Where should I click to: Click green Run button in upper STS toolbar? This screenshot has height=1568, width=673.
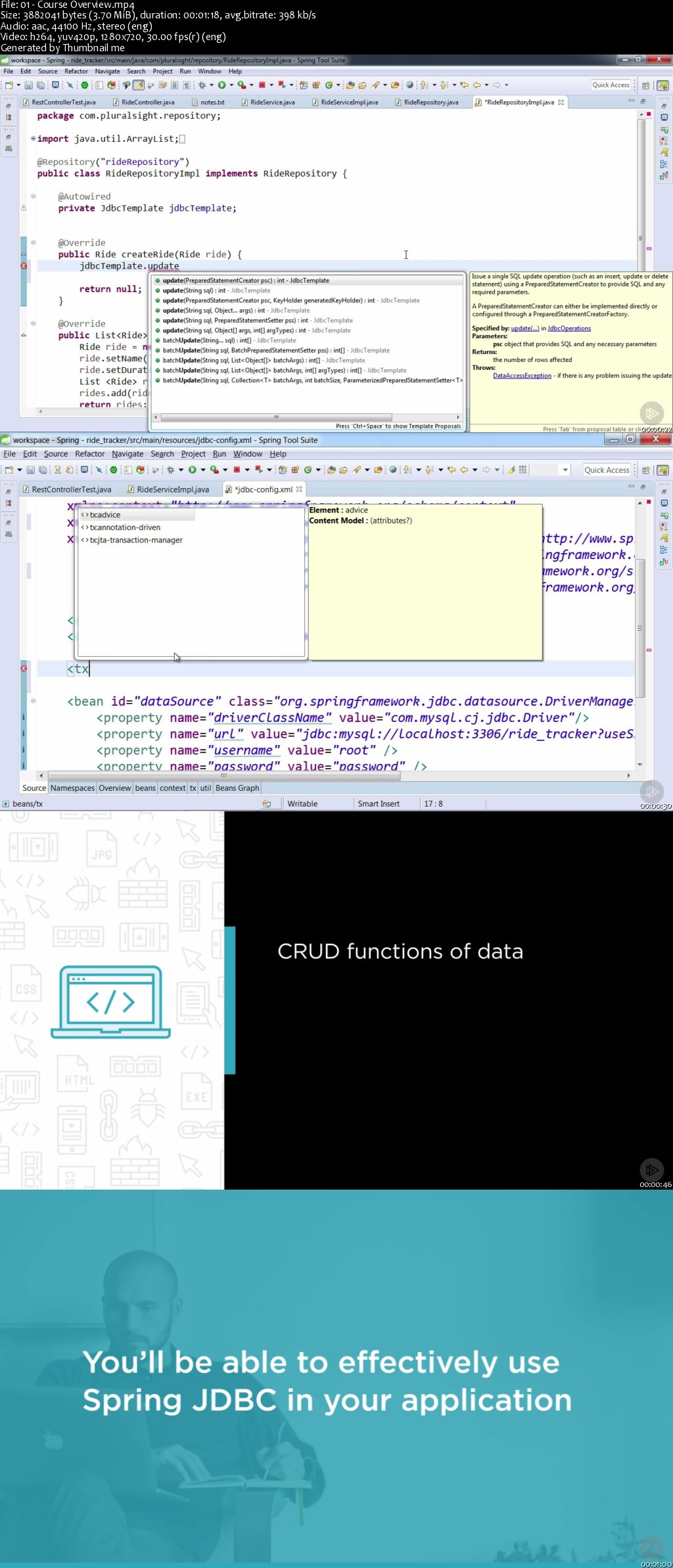pyautogui.click(x=222, y=85)
